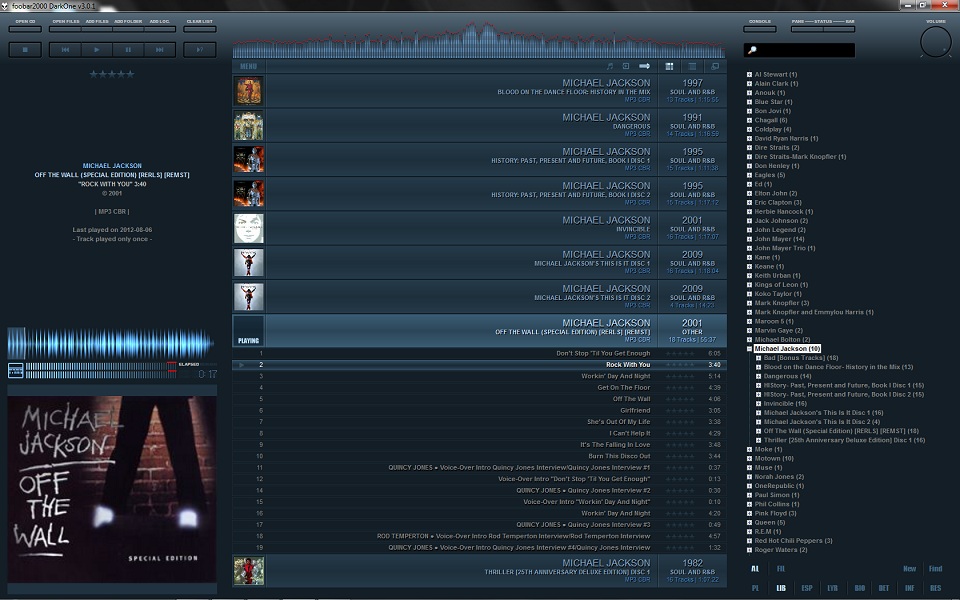Play a random track

coord(200,50)
